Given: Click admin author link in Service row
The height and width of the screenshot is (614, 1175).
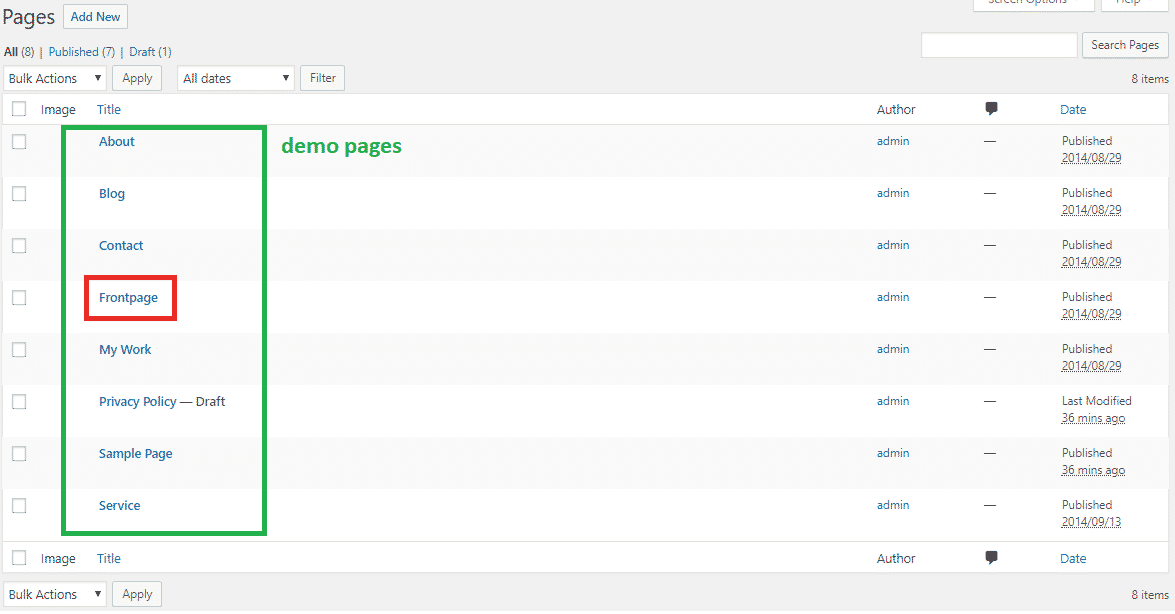Looking at the screenshot, I should 892,505.
